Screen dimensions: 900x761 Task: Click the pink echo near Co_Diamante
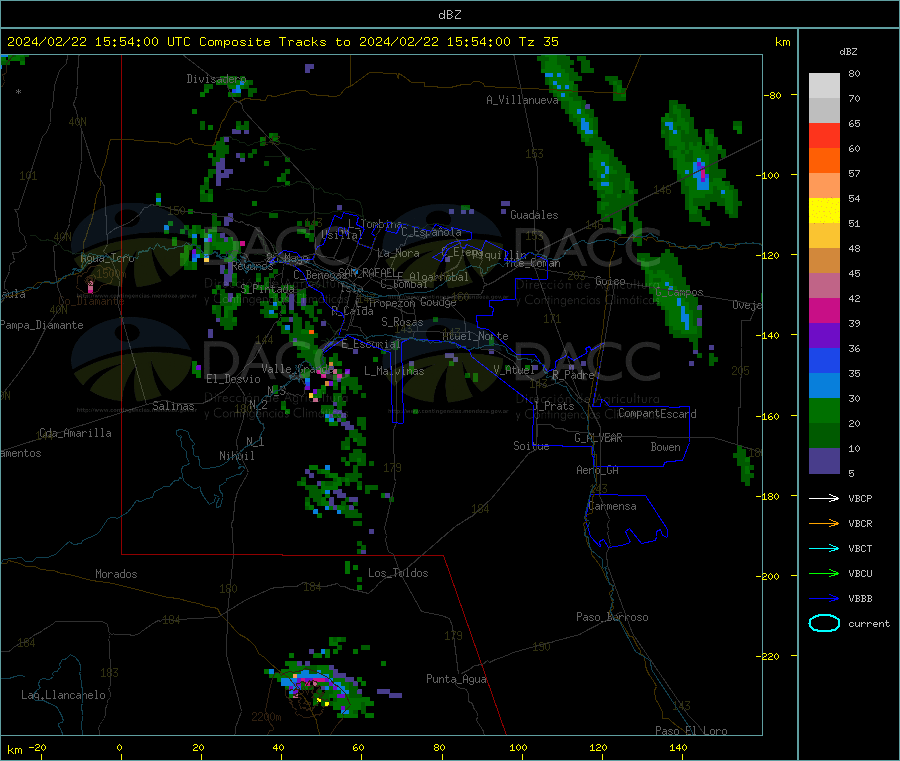point(90,285)
